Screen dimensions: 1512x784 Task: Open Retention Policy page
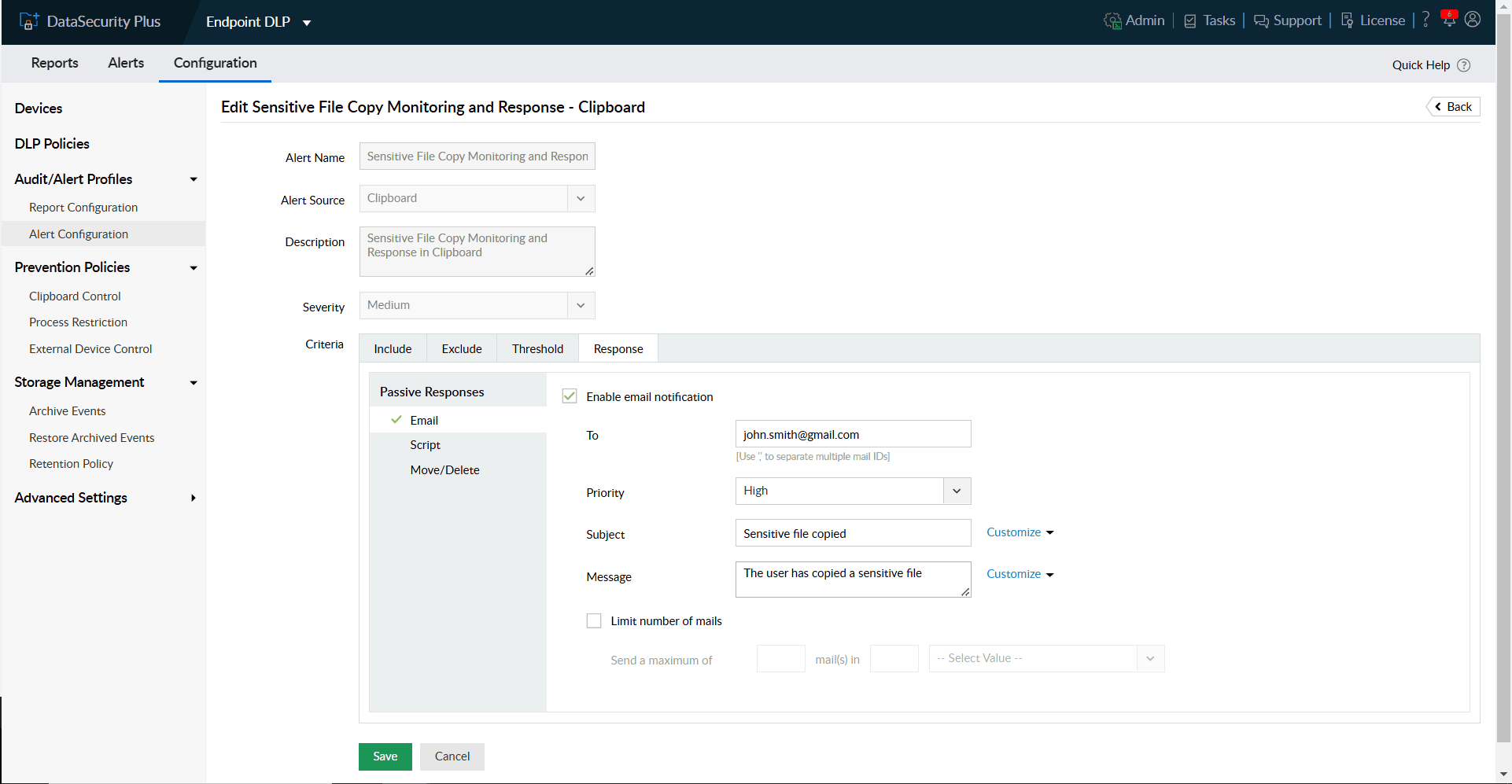point(71,464)
